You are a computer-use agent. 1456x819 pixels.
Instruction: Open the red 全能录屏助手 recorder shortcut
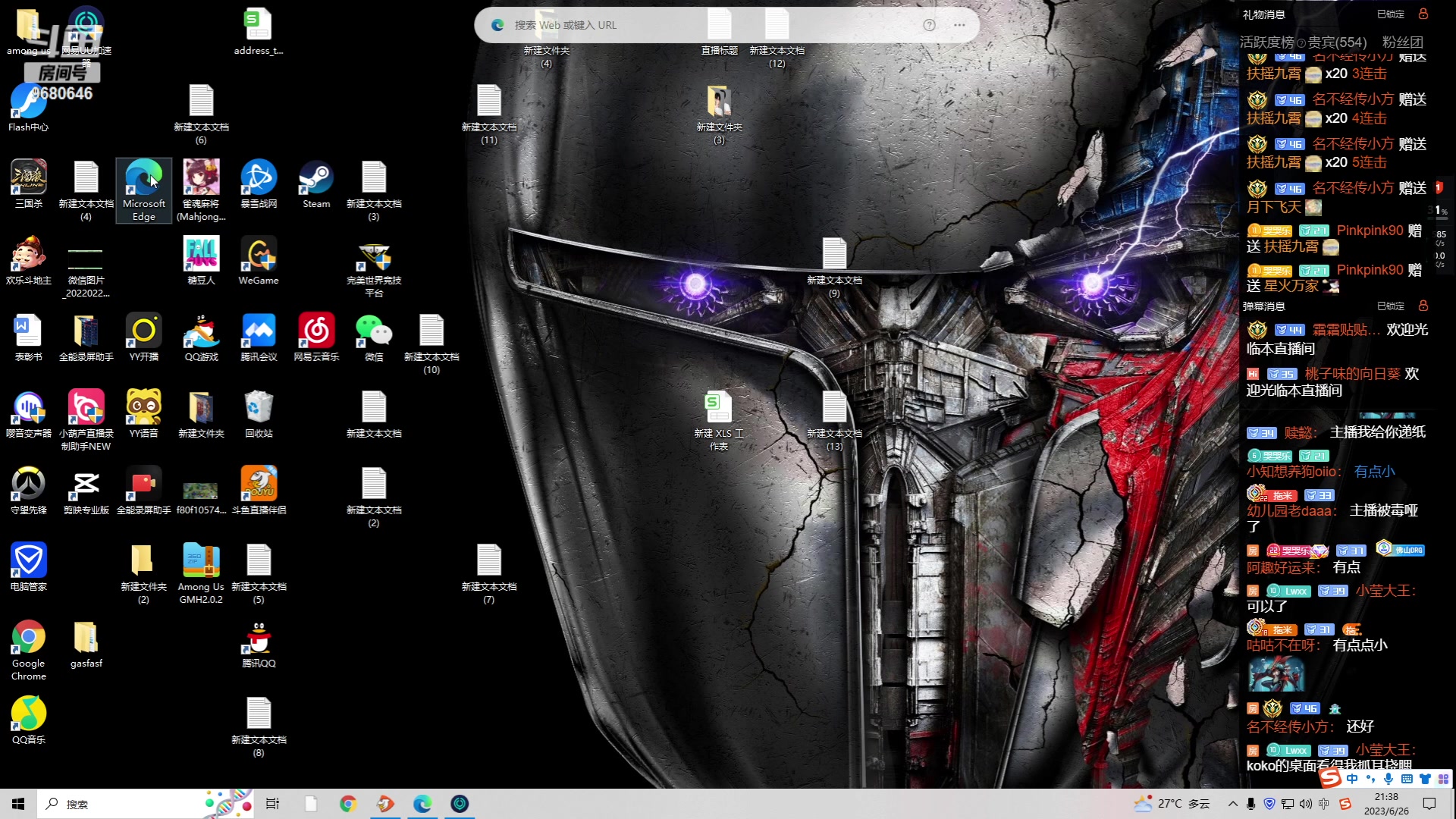(x=144, y=491)
